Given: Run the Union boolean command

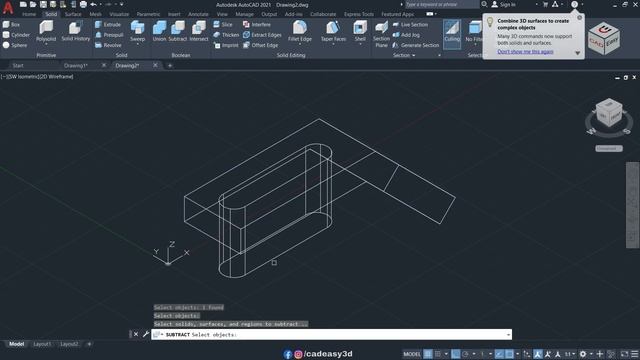Looking at the screenshot, I should pos(159,31).
